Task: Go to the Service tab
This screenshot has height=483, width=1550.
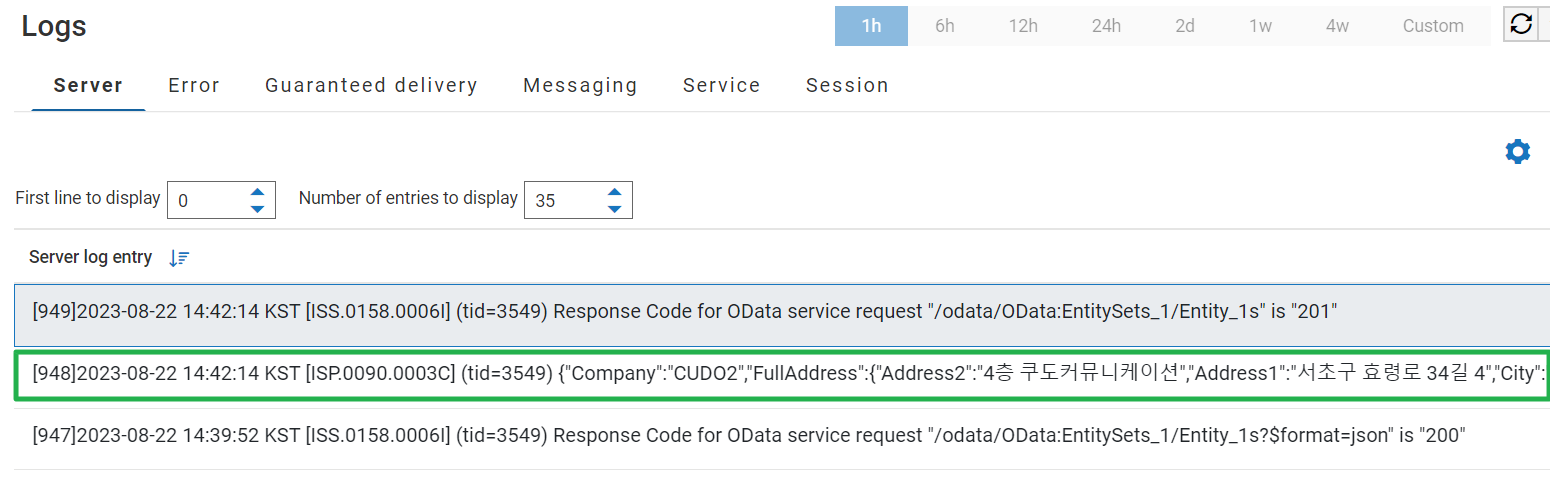Action: 721,86
